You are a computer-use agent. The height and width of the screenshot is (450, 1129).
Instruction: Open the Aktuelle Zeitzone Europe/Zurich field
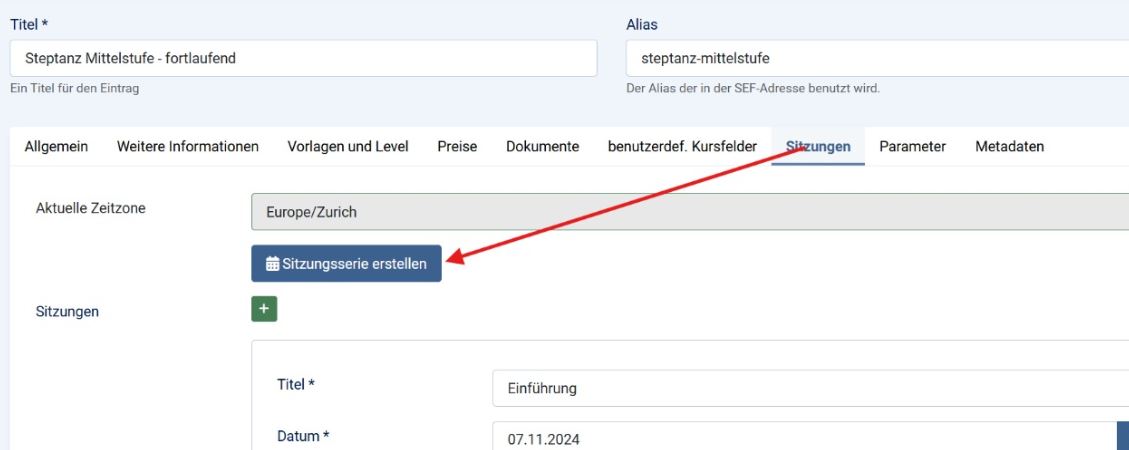[x=690, y=212]
